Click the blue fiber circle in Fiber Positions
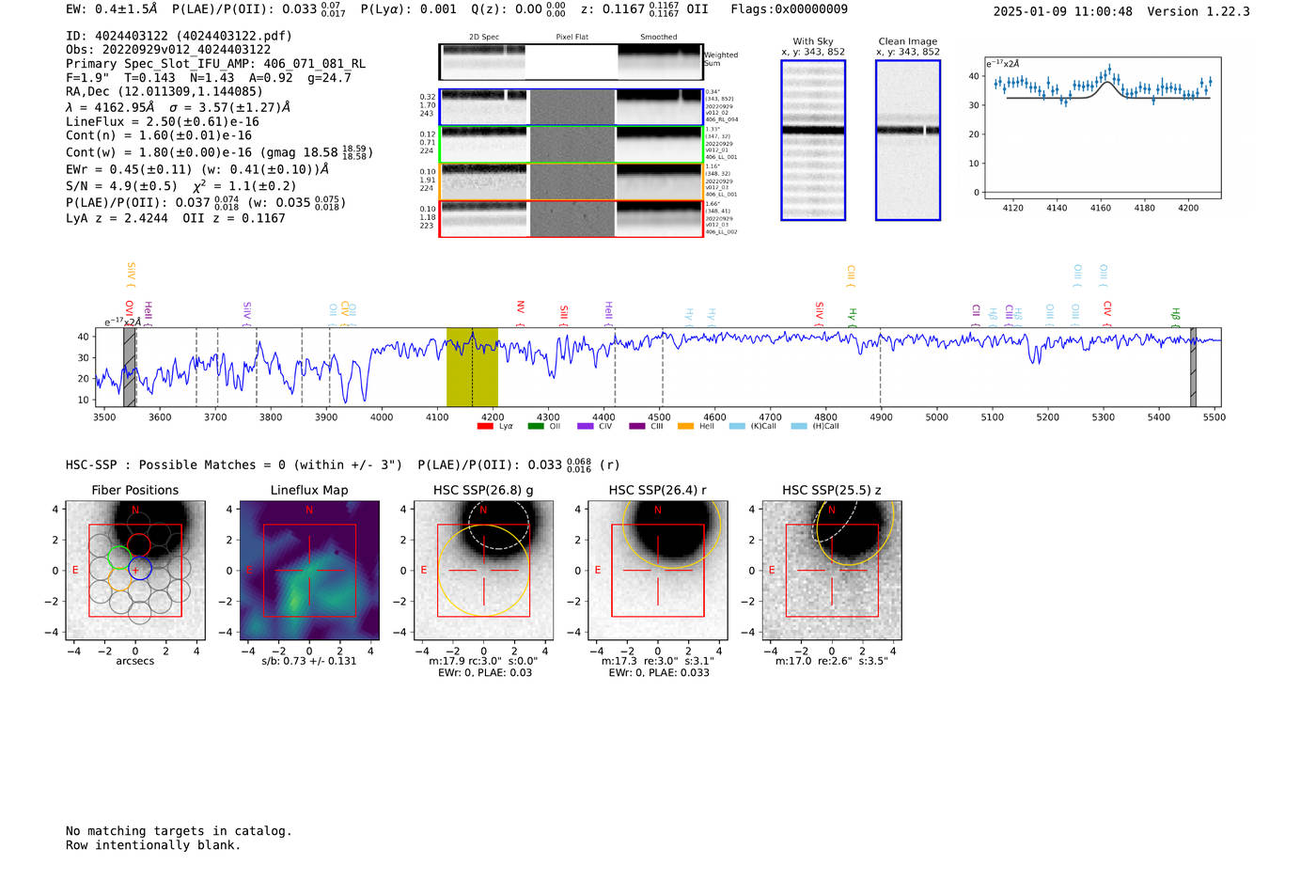Image resolution: width=1316 pixels, height=896 pixels. 139,568
